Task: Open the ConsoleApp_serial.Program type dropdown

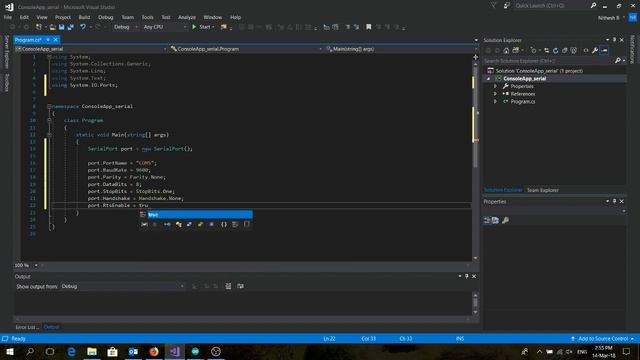Action: (246, 49)
